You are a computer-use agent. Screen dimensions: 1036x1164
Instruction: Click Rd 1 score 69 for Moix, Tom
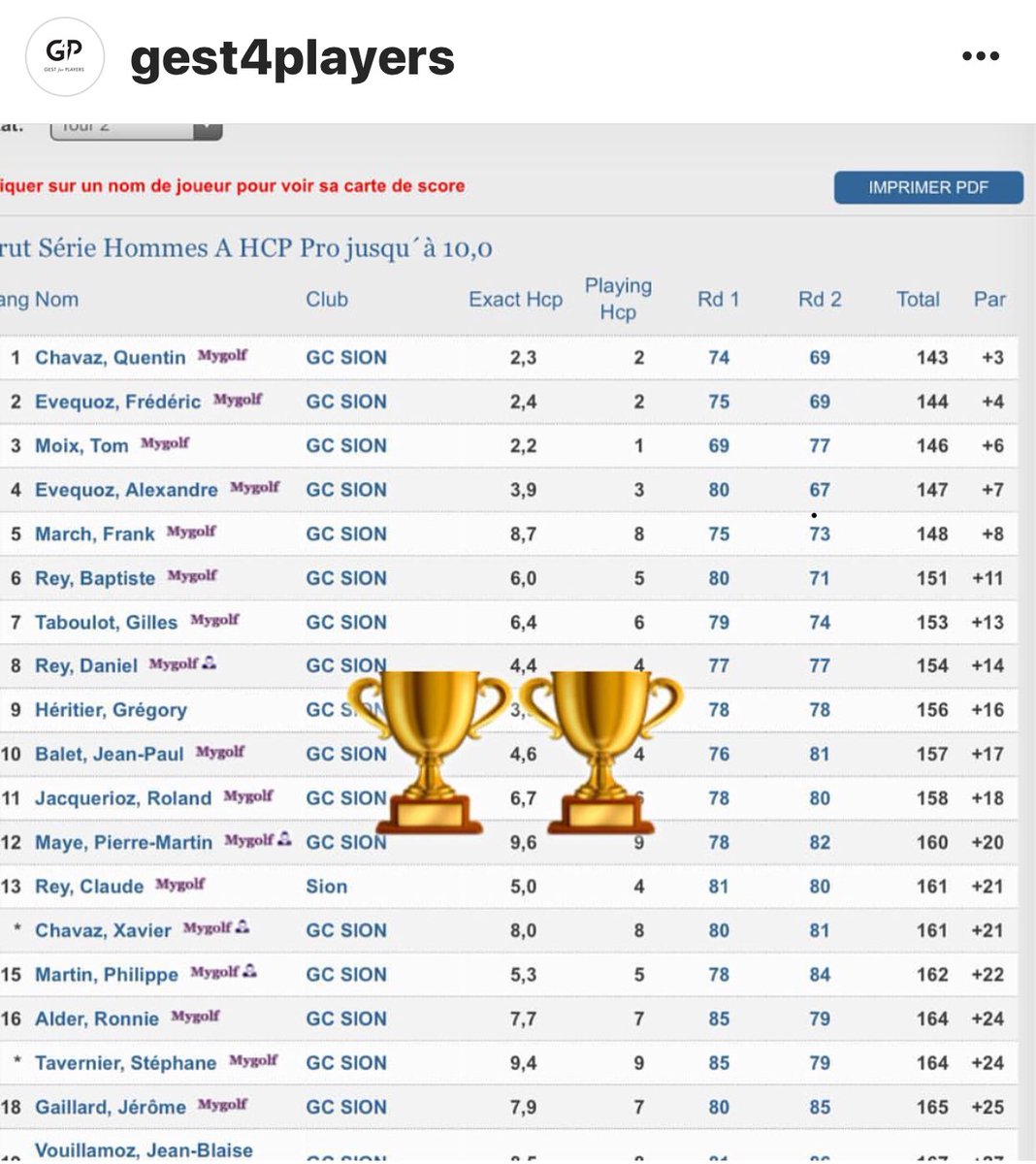719,445
